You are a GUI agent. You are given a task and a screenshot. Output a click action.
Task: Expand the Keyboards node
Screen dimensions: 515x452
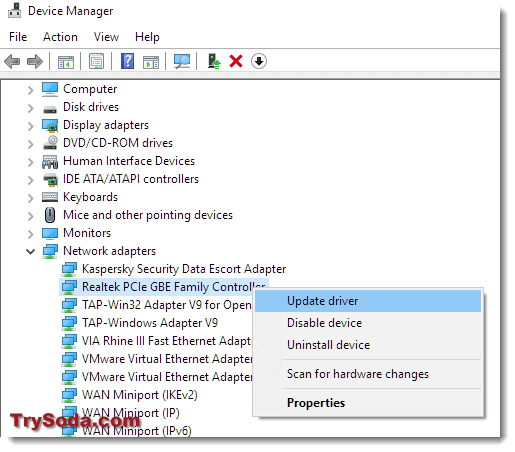(30, 198)
